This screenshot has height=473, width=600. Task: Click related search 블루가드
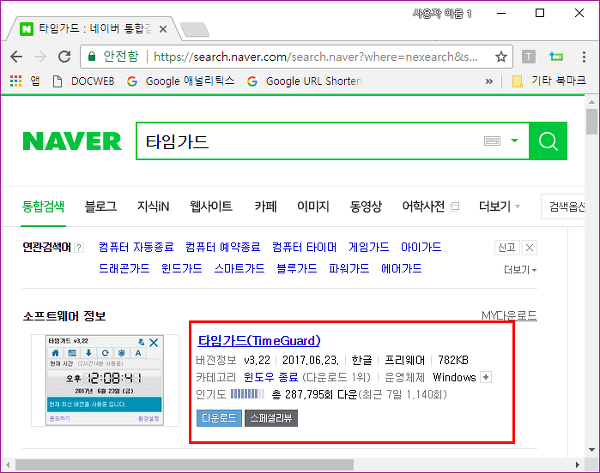pyautogui.click(x=297, y=269)
